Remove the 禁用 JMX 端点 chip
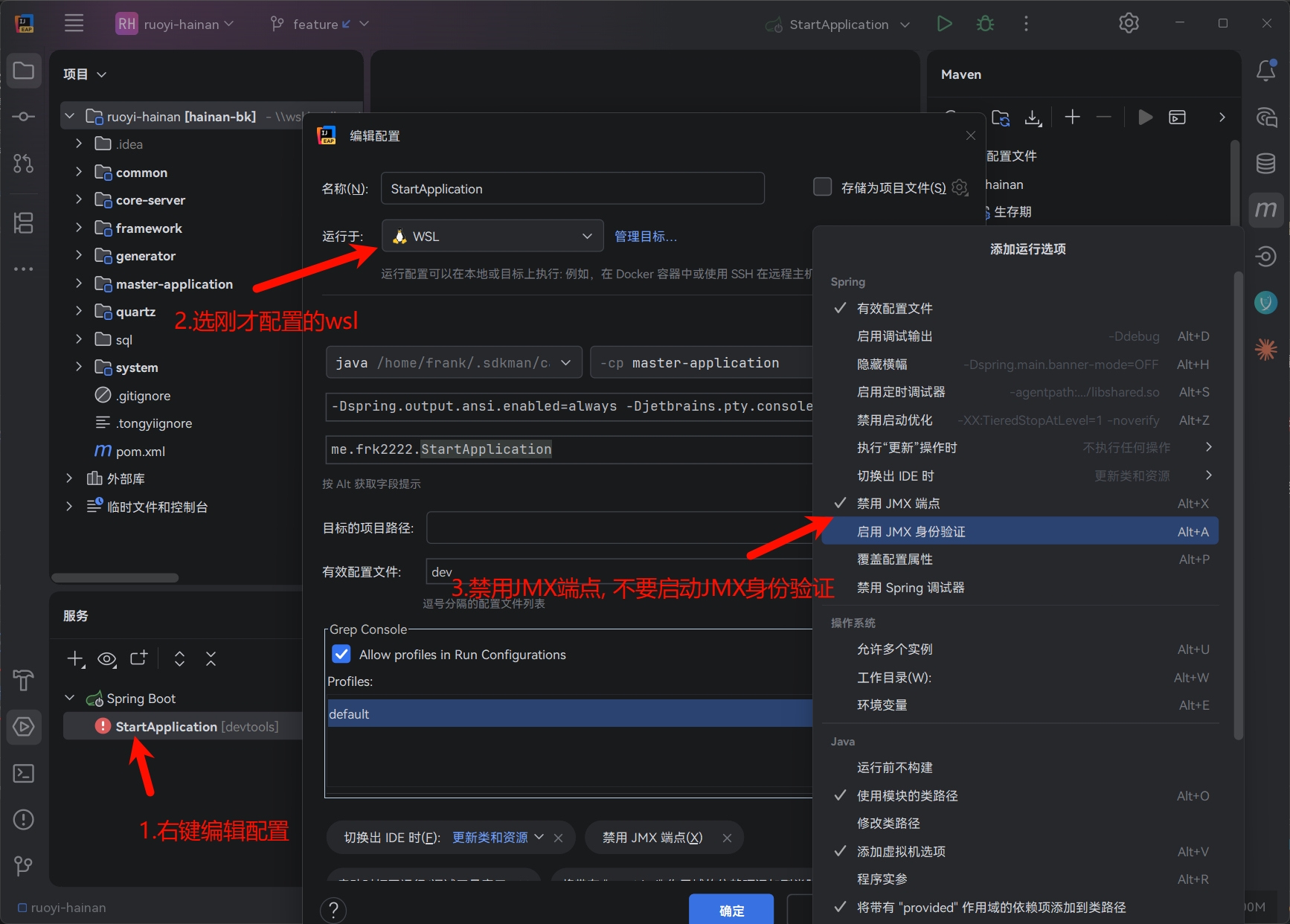1290x924 pixels. pyautogui.click(x=727, y=838)
